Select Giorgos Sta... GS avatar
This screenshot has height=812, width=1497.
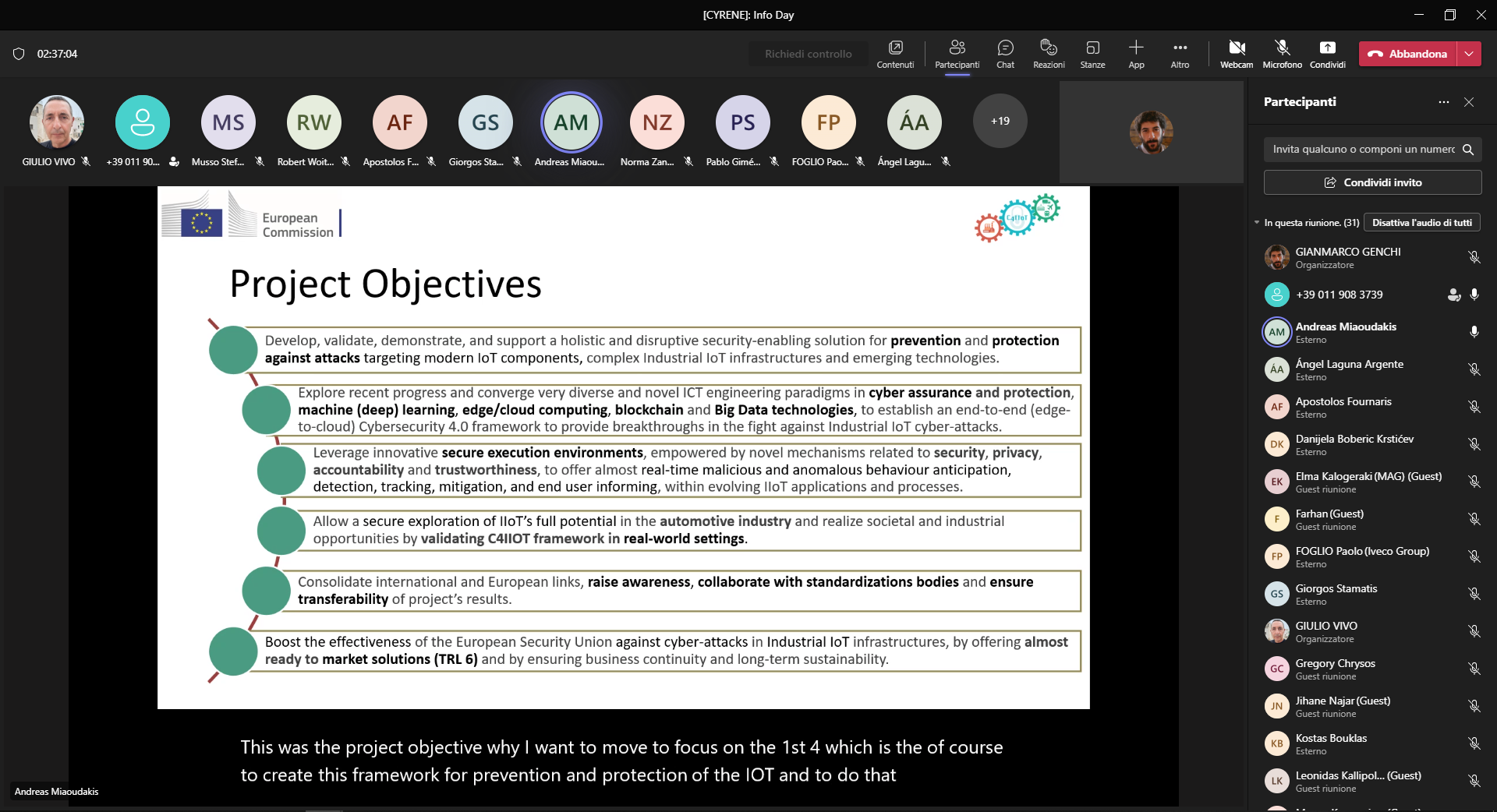pyautogui.click(x=486, y=122)
